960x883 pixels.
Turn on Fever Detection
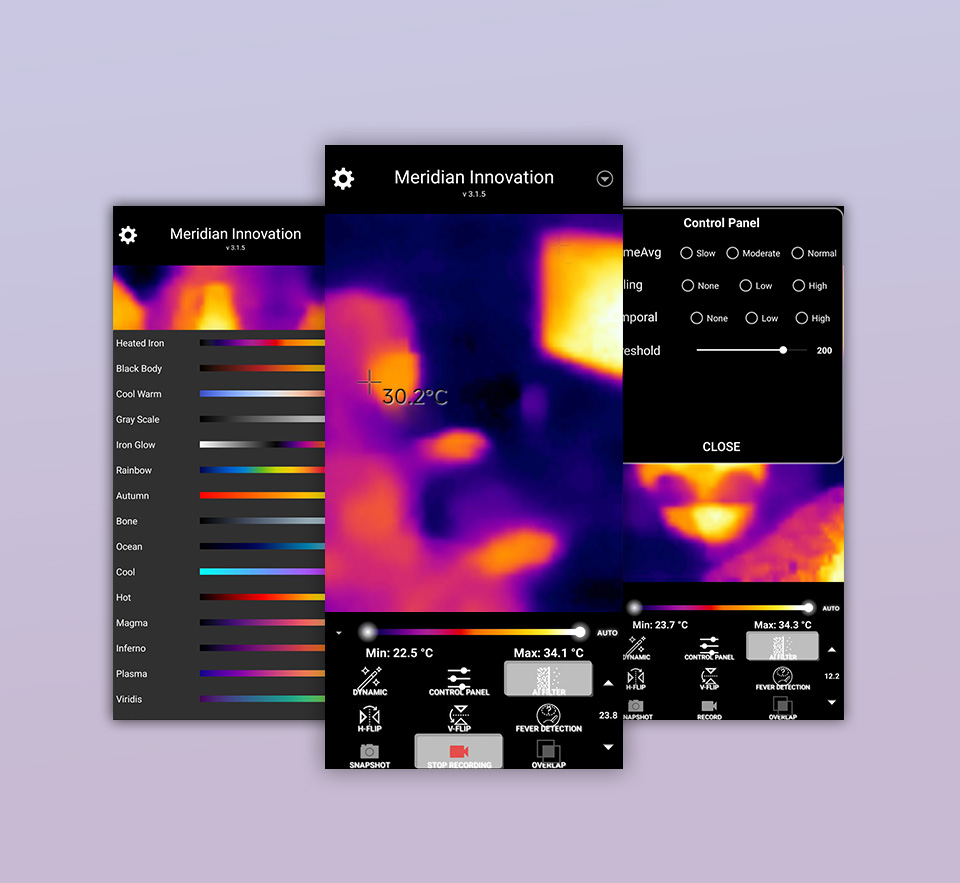click(547, 719)
